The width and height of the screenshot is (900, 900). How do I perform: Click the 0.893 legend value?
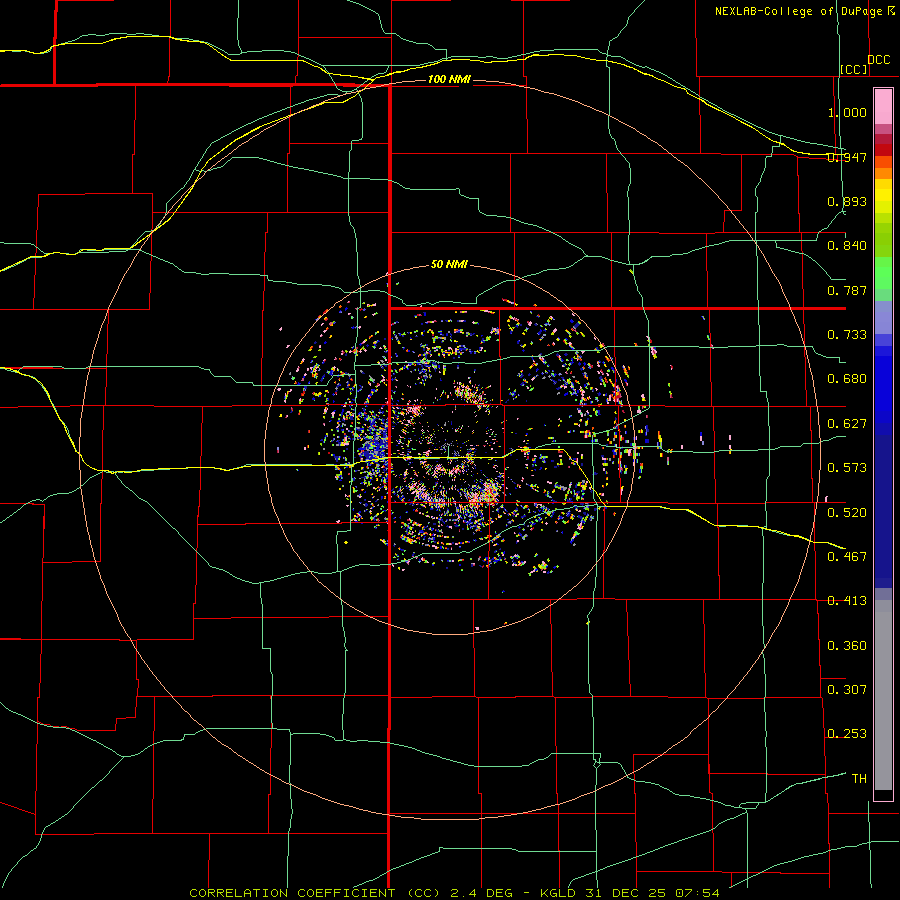tap(847, 201)
